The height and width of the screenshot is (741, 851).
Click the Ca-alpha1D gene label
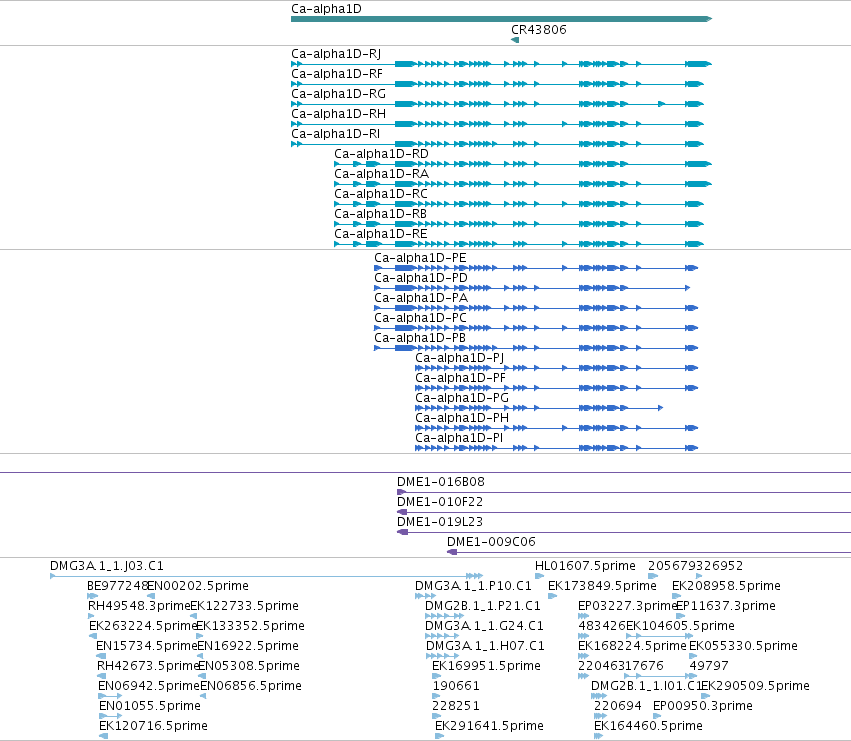[x=326, y=9]
